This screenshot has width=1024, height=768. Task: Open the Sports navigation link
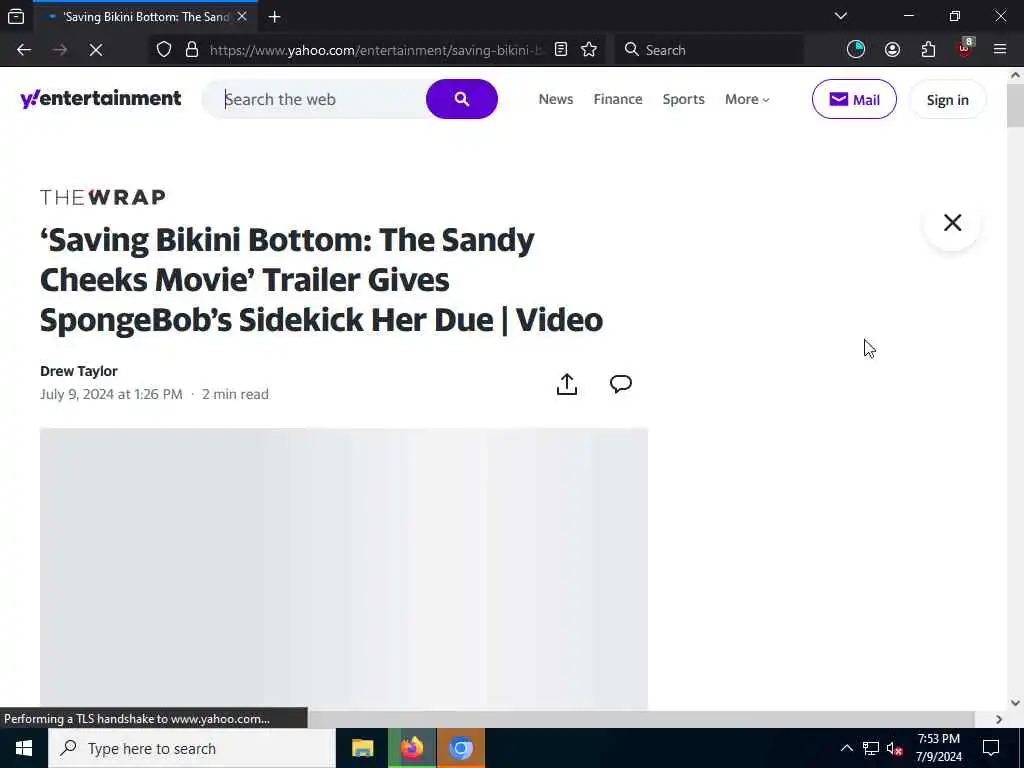(x=683, y=99)
